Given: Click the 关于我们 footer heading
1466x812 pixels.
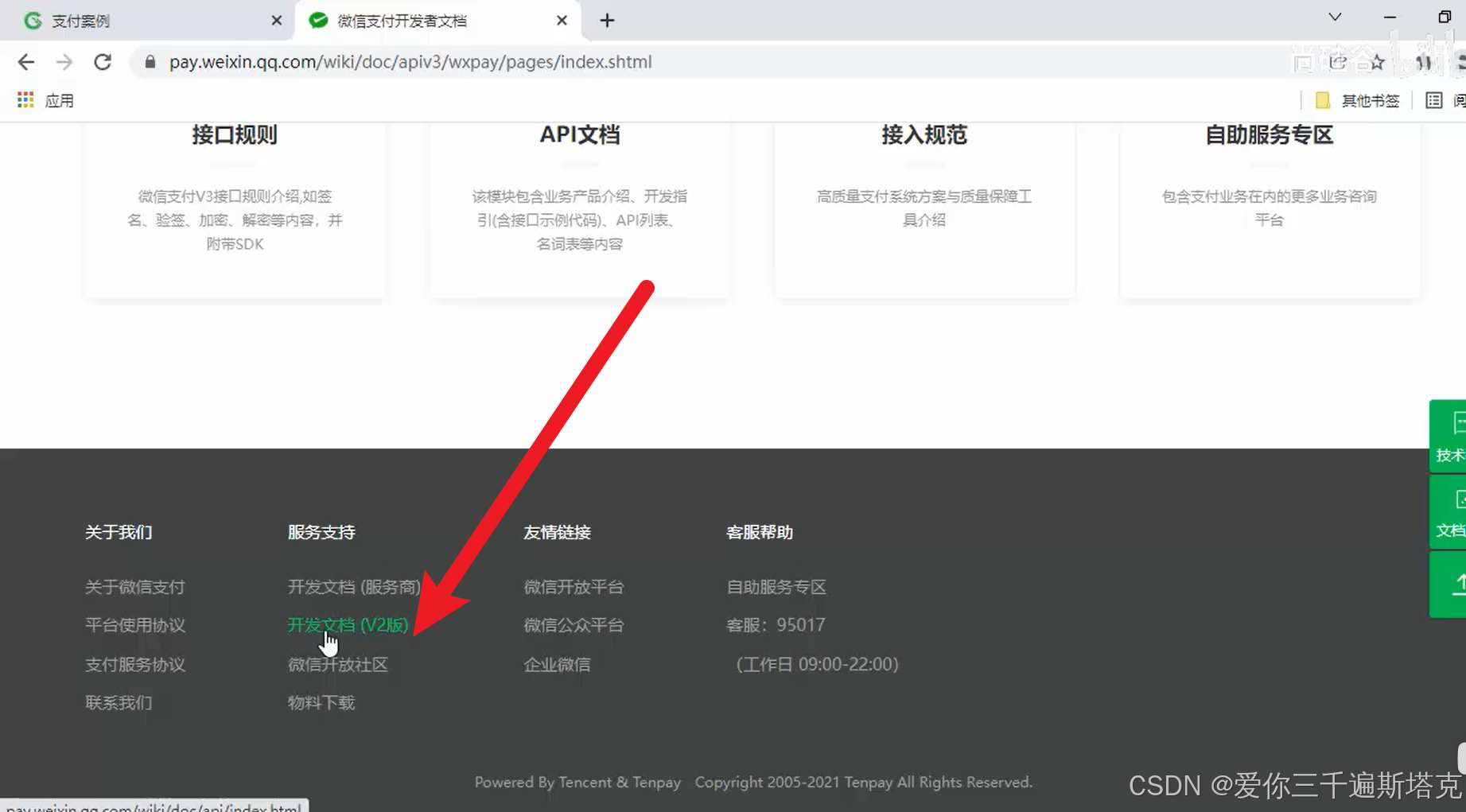Looking at the screenshot, I should tap(119, 532).
